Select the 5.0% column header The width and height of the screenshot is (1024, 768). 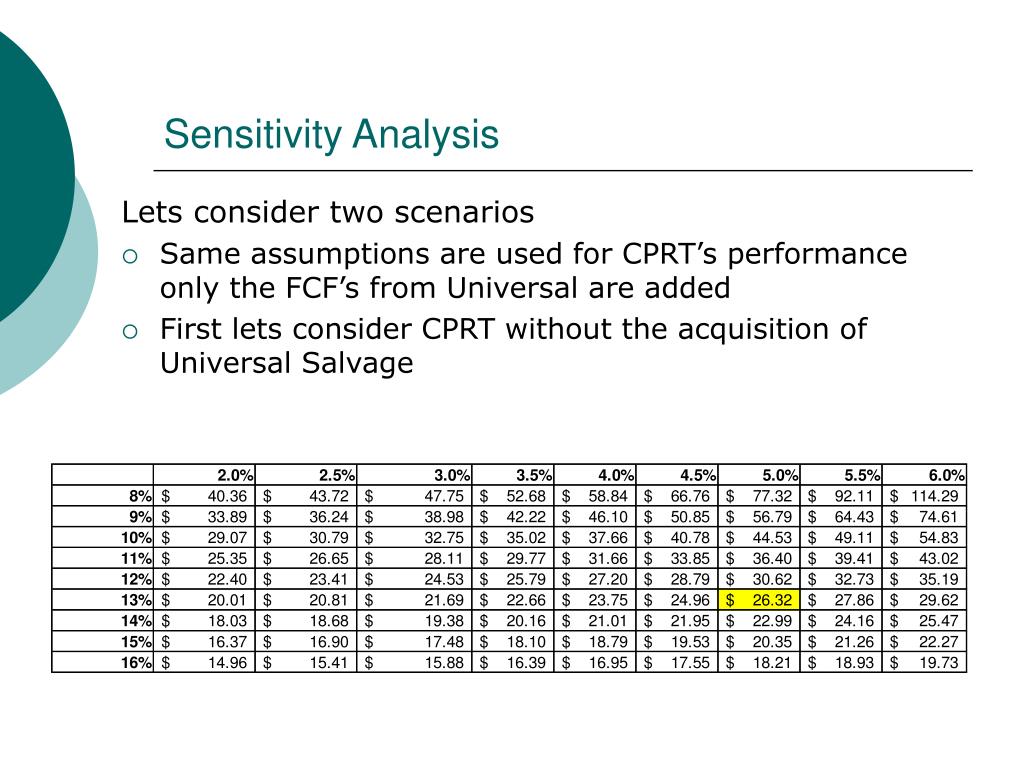759,475
